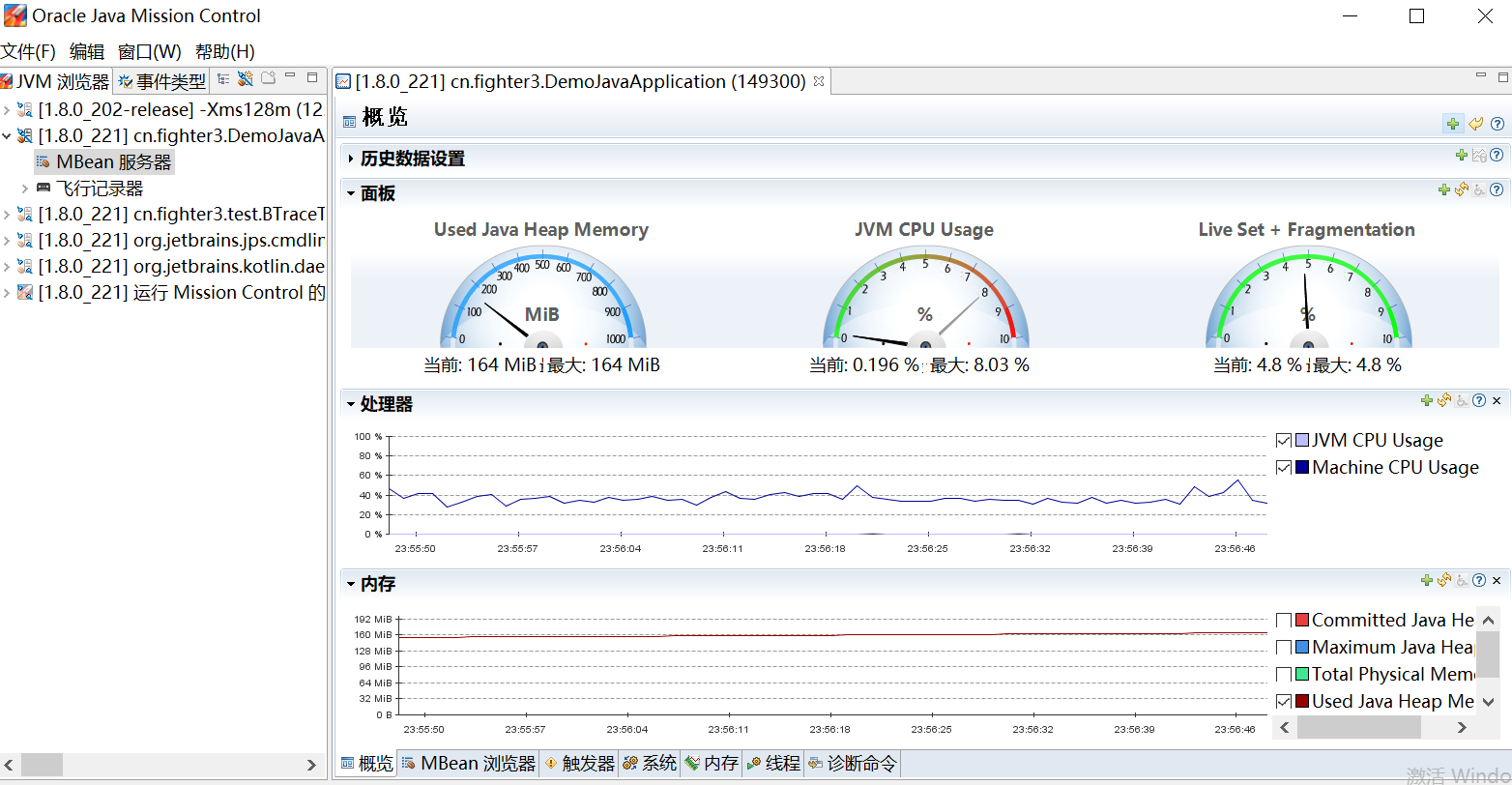Image resolution: width=1512 pixels, height=785 pixels.
Task: Enable Total Physical Memory checkbox
Action: click(1284, 674)
